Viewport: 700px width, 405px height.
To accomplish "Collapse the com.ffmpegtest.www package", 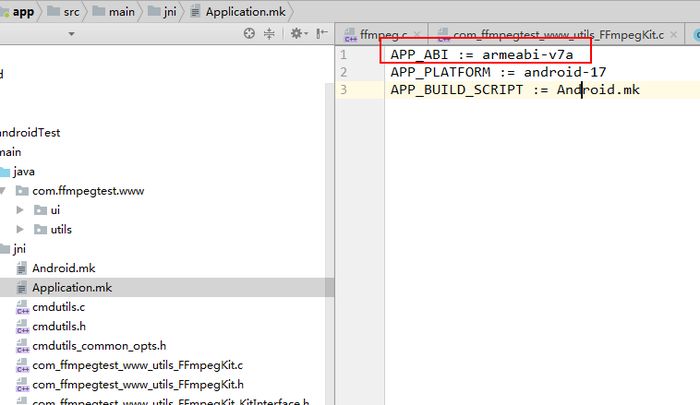I will [x=3, y=190].
